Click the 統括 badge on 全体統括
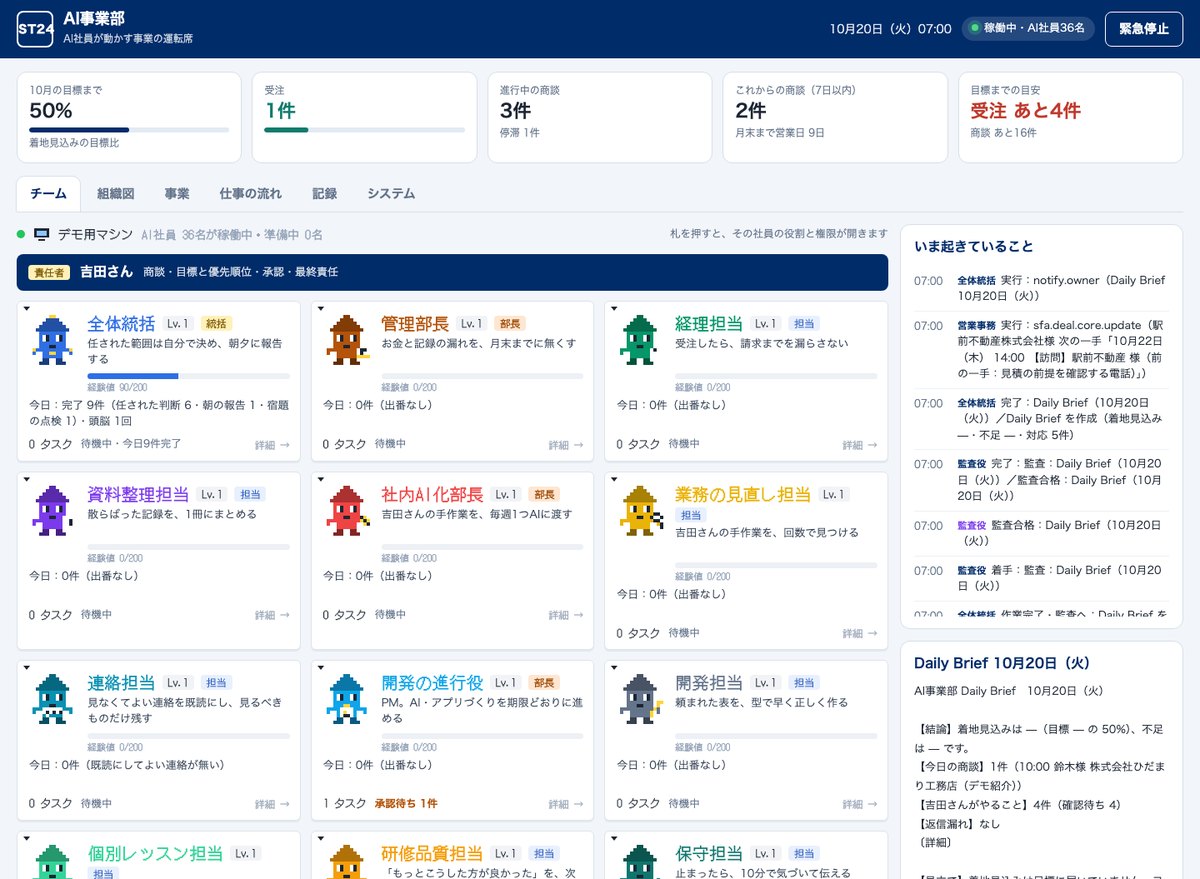This screenshot has width=1200, height=879. pos(216,324)
